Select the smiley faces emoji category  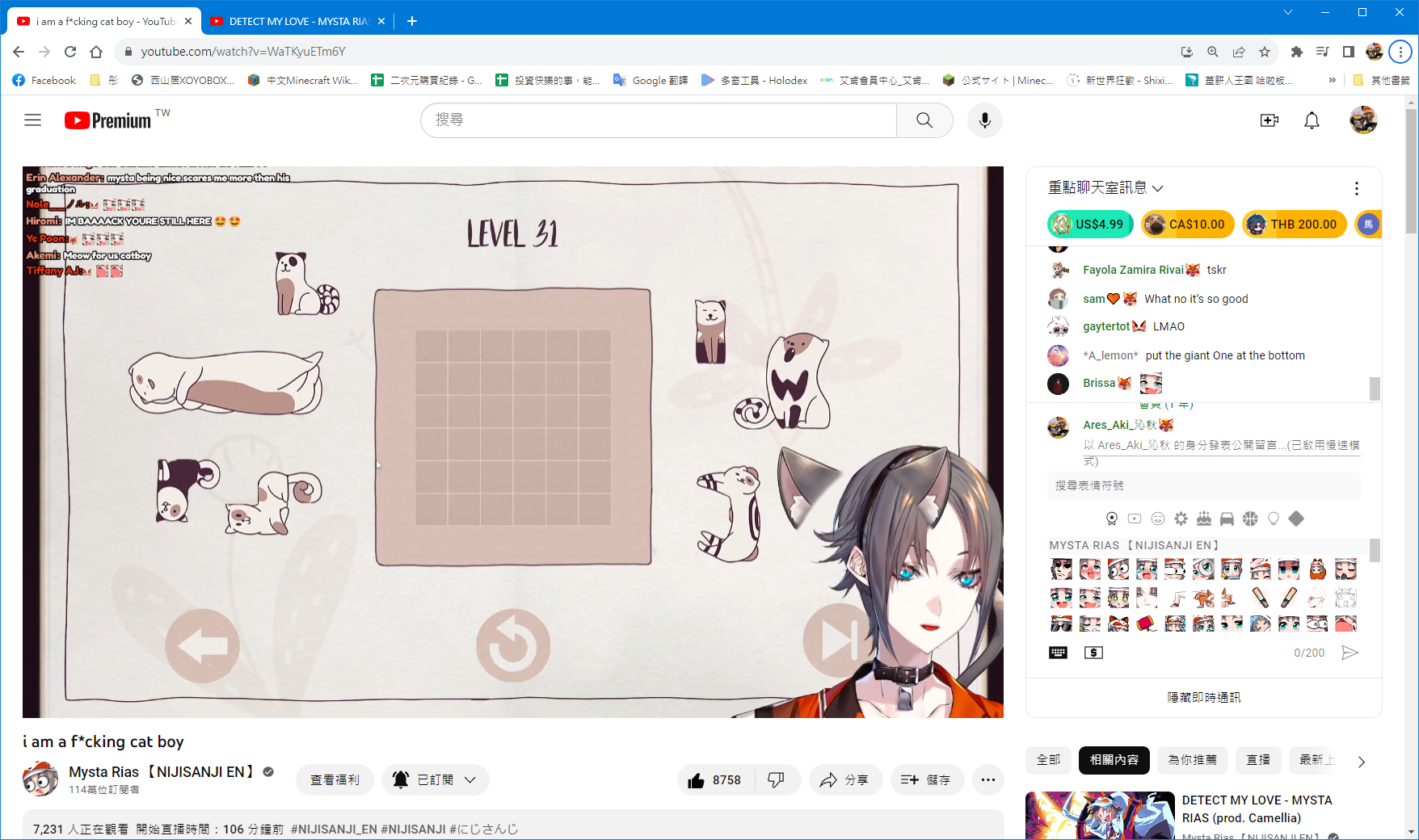tap(1158, 519)
